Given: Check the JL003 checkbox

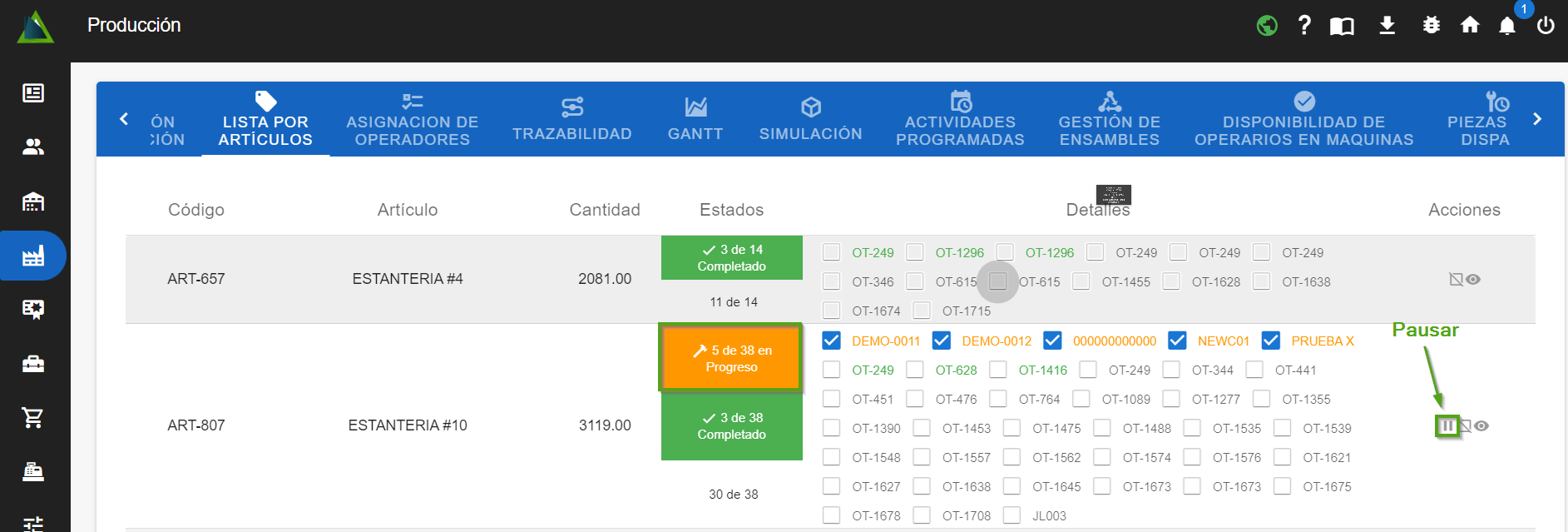Looking at the screenshot, I should tap(1012, 515).
